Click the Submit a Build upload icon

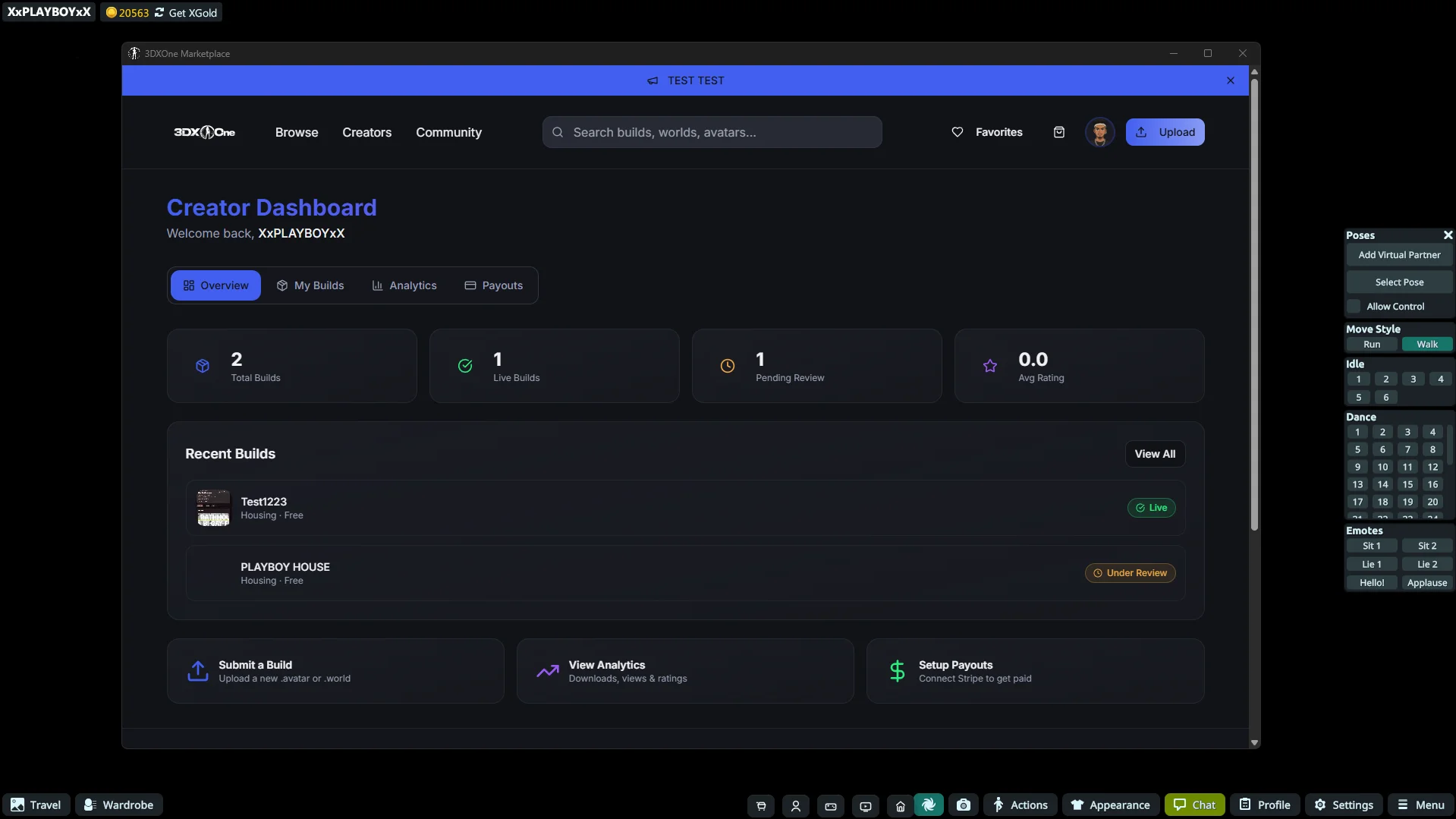[x=198, y=671]
